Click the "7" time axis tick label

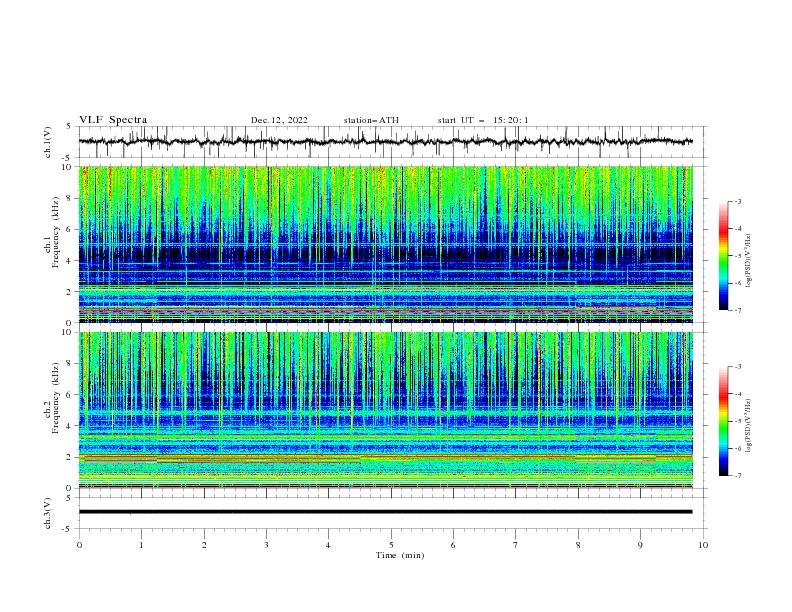click(516, 545)
